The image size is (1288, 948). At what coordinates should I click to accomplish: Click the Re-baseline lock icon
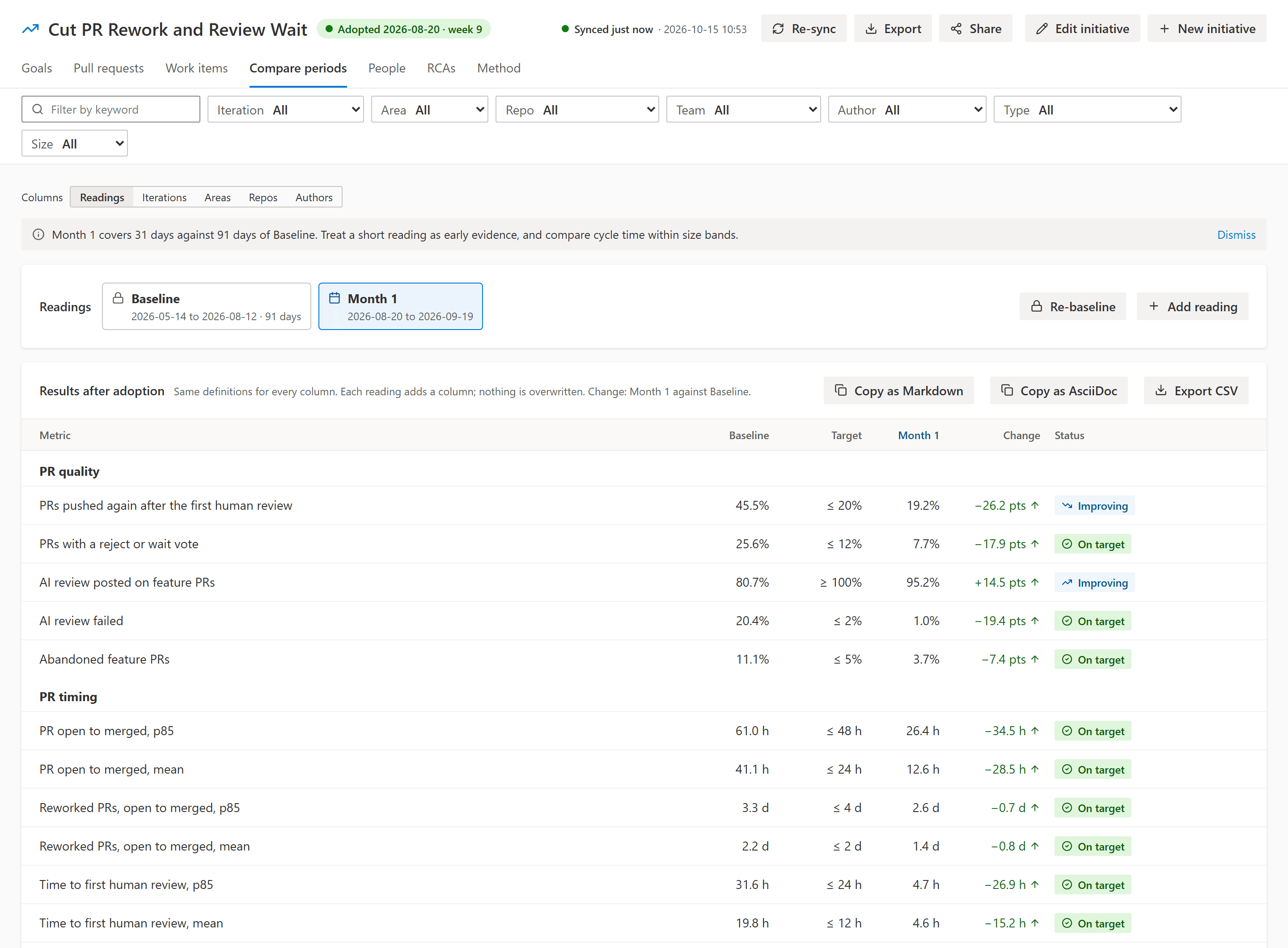(x=1037, y=306)
